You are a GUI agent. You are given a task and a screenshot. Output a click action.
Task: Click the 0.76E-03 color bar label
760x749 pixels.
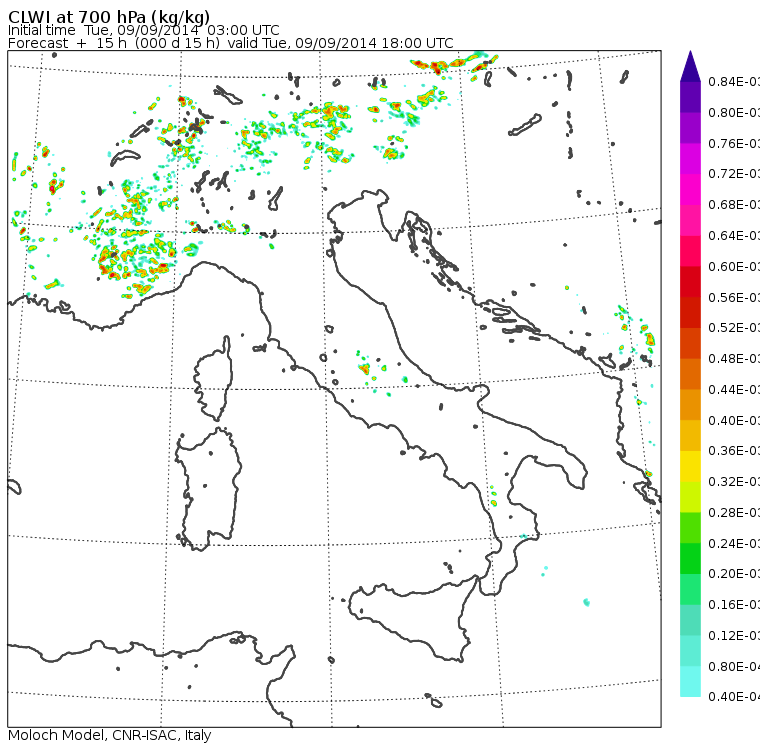tap(734, 143)
